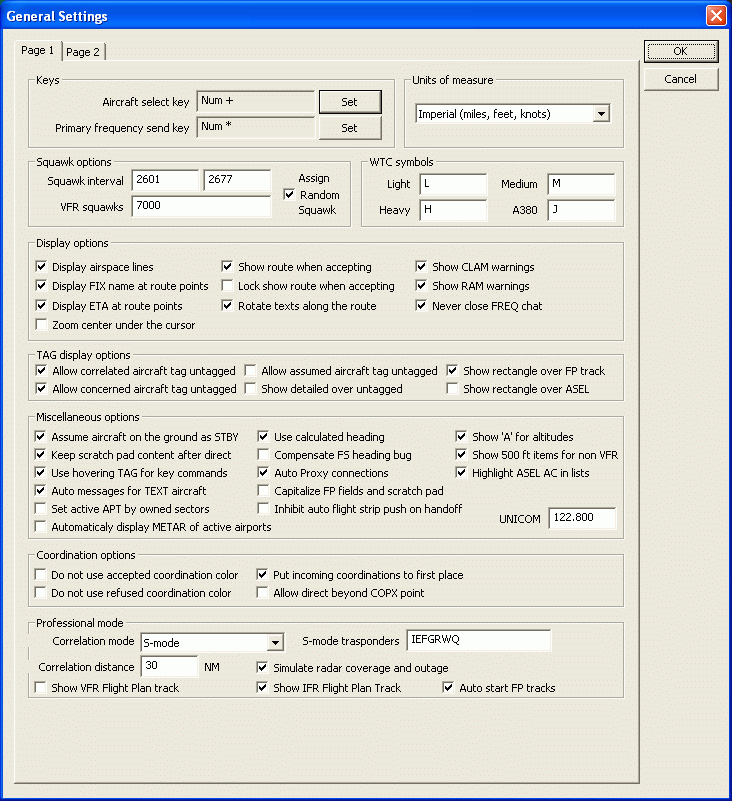The image size is (732, 801).
Task: Enable Inhibit auto flight strip push on handoff
Action: tap(263, 508)
